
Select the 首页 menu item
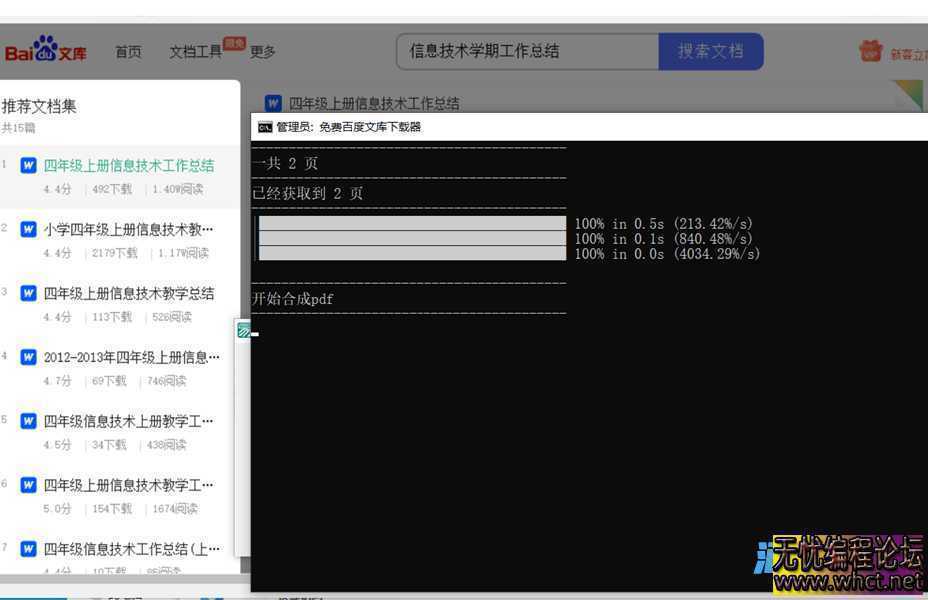pyautogui.click(x=128, y=52)
